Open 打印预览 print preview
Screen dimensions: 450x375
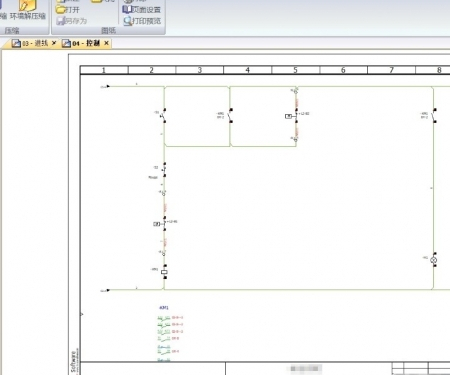click(x=142, y=21)
